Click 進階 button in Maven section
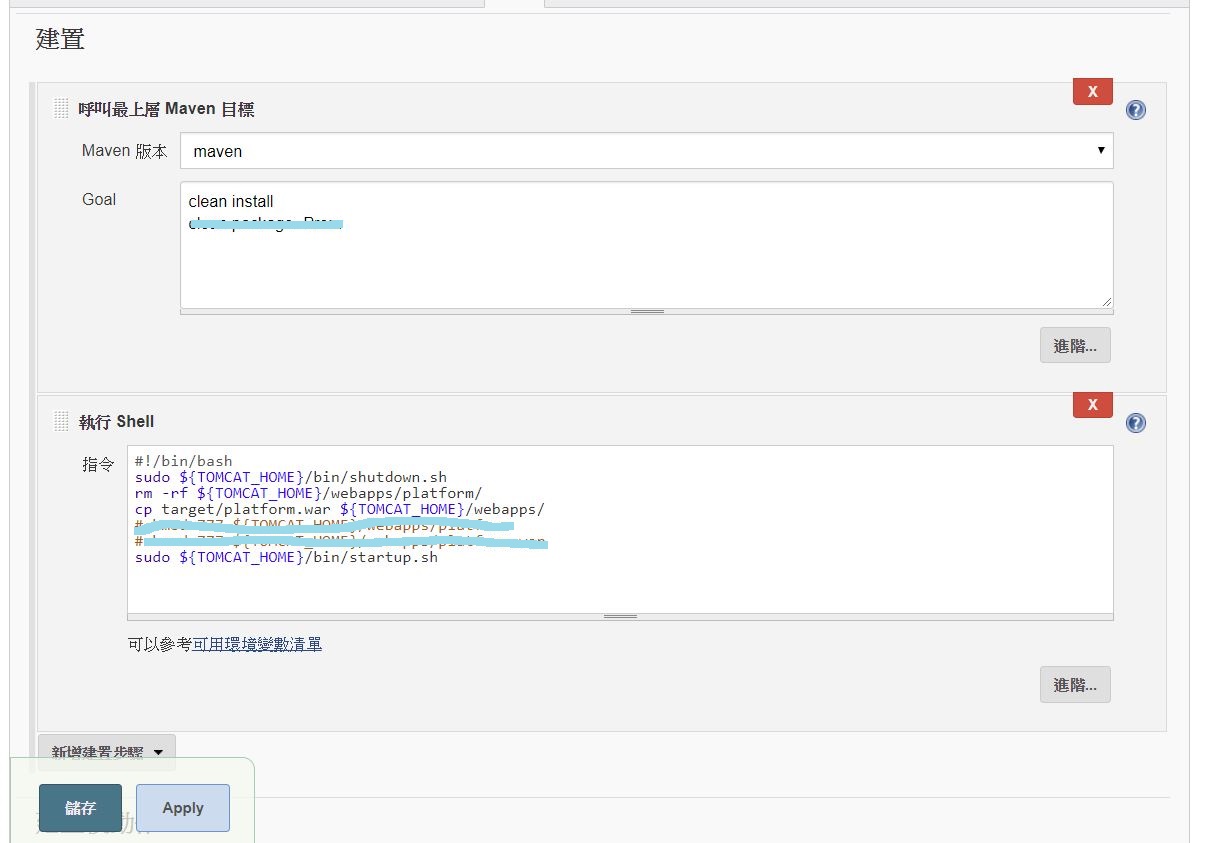The height and width of the screenshot is (843, 1205). tap(1075, 346)
